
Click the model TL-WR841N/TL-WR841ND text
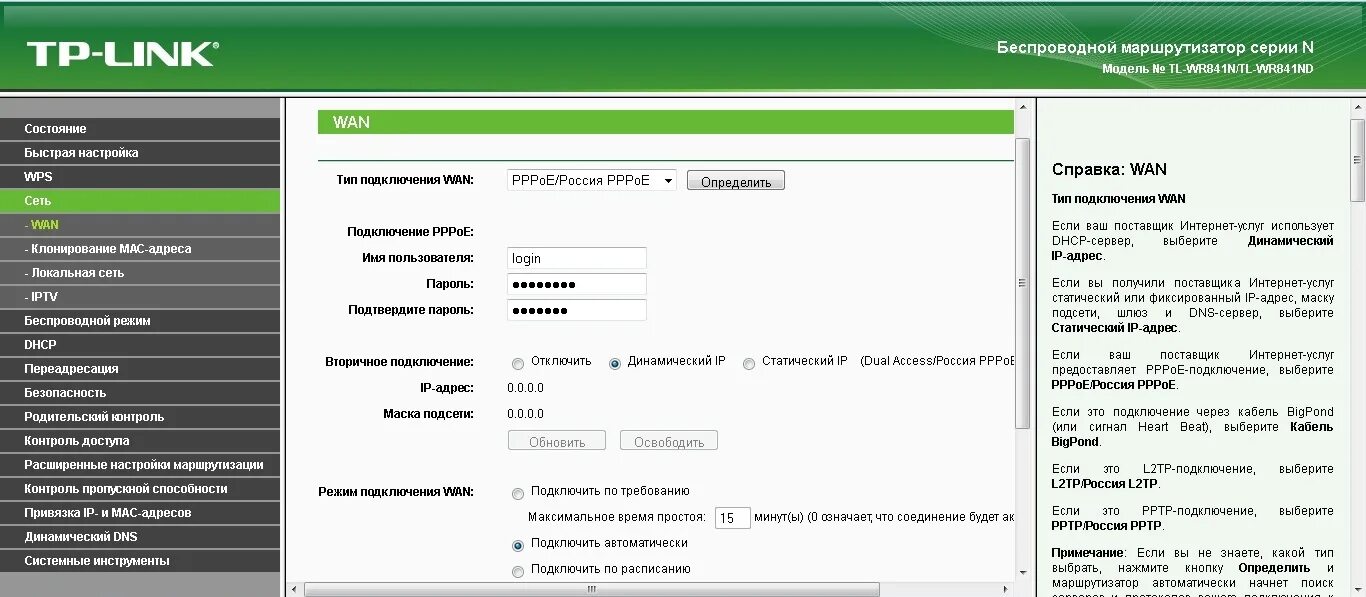[1208, 69]
